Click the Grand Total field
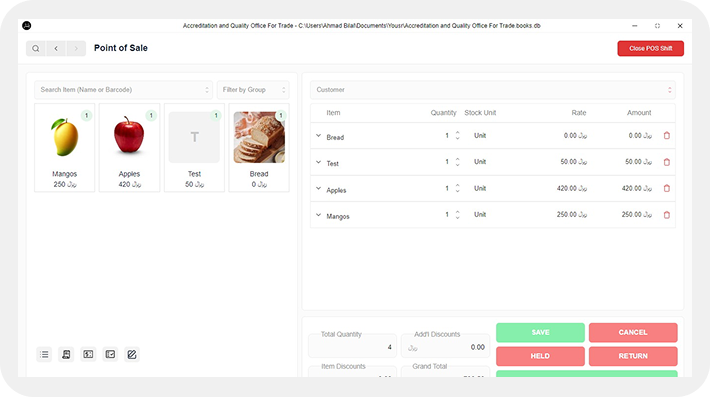The height and width of the screenshot is (397, 710). 446,372
